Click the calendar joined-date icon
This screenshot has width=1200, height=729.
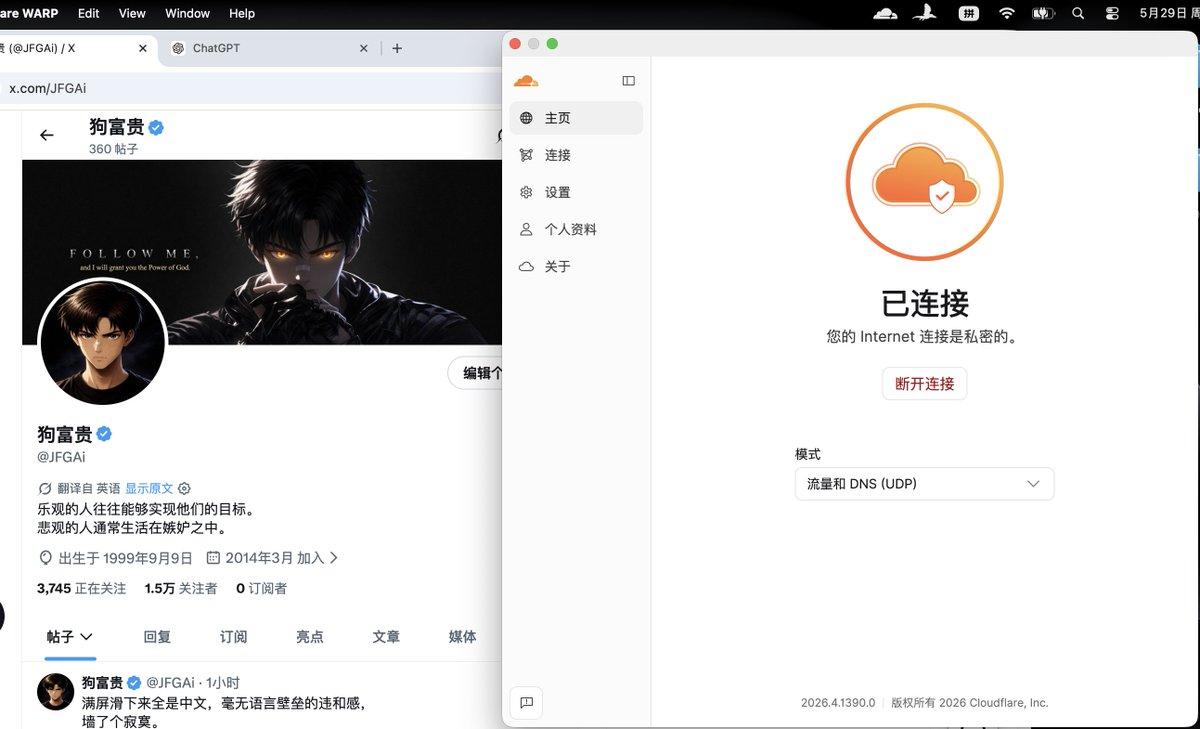tap(213, 558)
